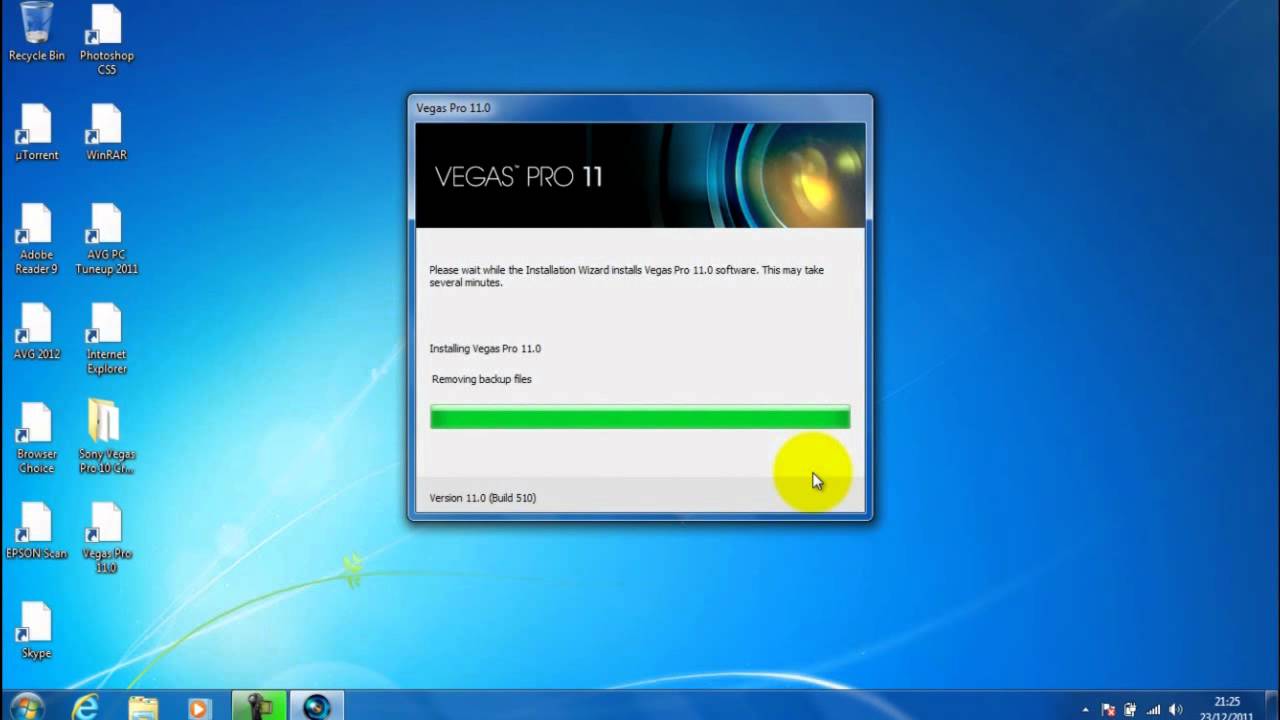The width and height of the screenshot is (1280, 720).
Task: Click the 'Removing backup files' status text
Action: tap(482, 380)
